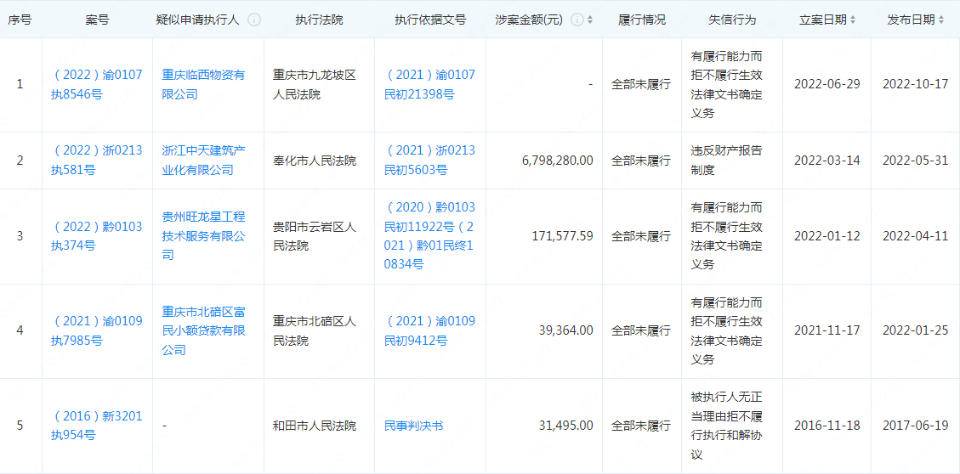The height and width of the screenshot is (474, 960).
Task: Open case （2022）浙0213执581号
Action: point(97,160)
